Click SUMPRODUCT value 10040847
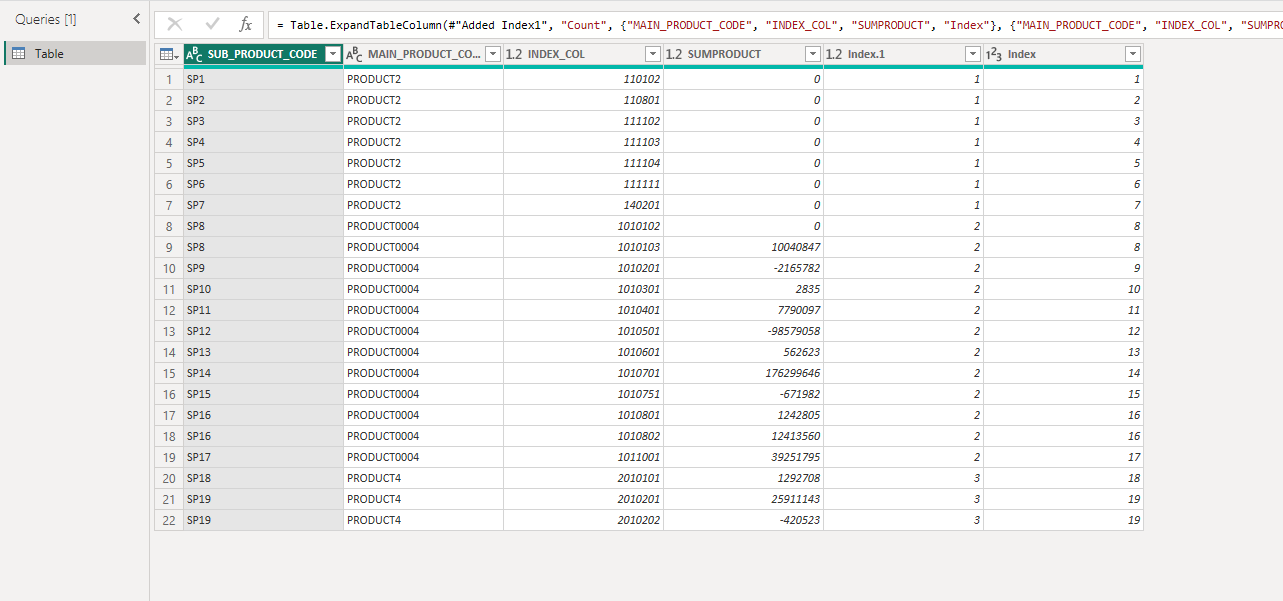This screenshot has height=601, width=1283. tap(743, 247)
